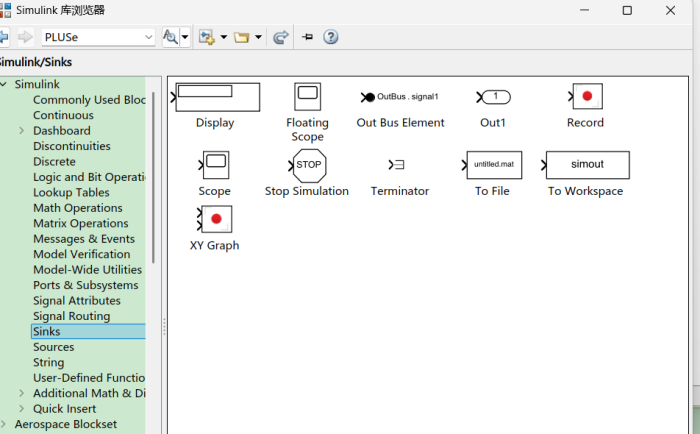
Task: Select Signal Attributes library
Action: [77, 300]
